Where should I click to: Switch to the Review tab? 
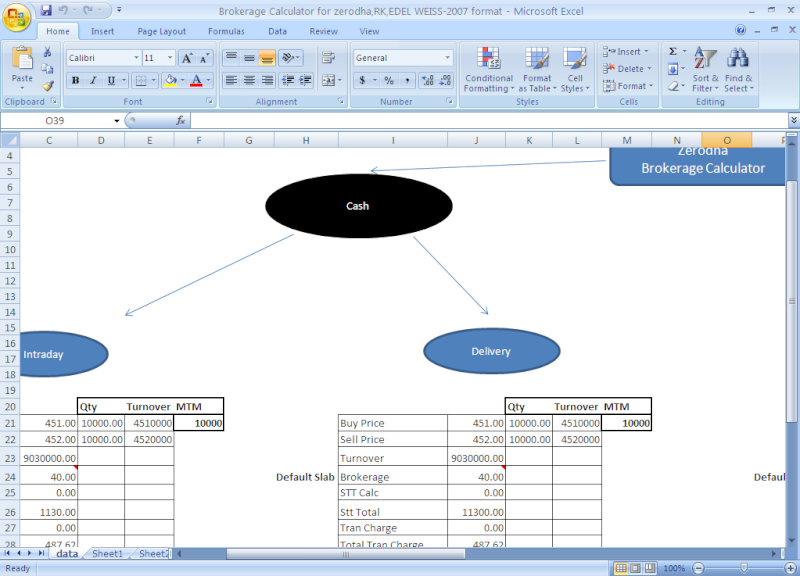[323, 31]
